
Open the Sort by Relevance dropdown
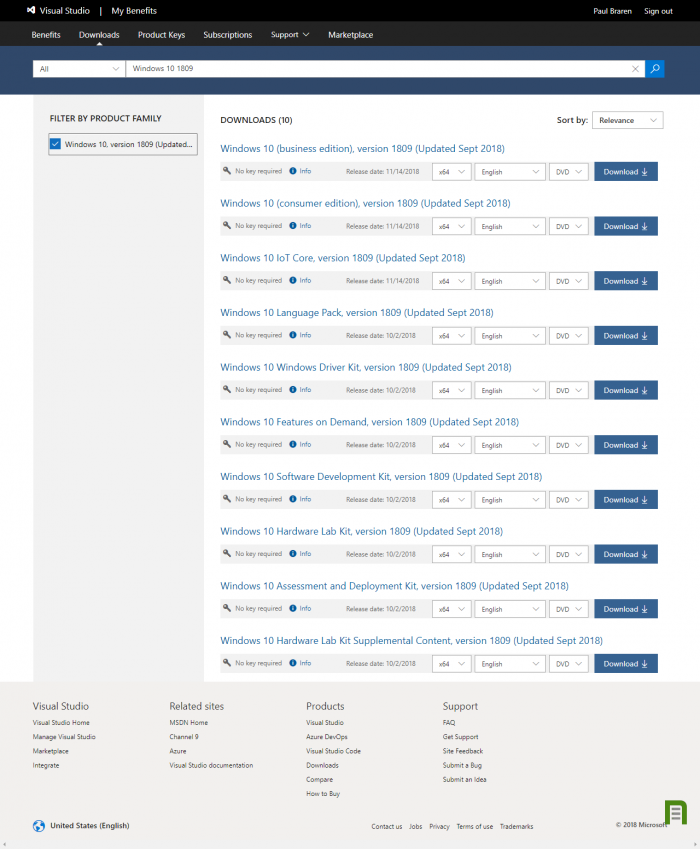click(x=627, y=120)
